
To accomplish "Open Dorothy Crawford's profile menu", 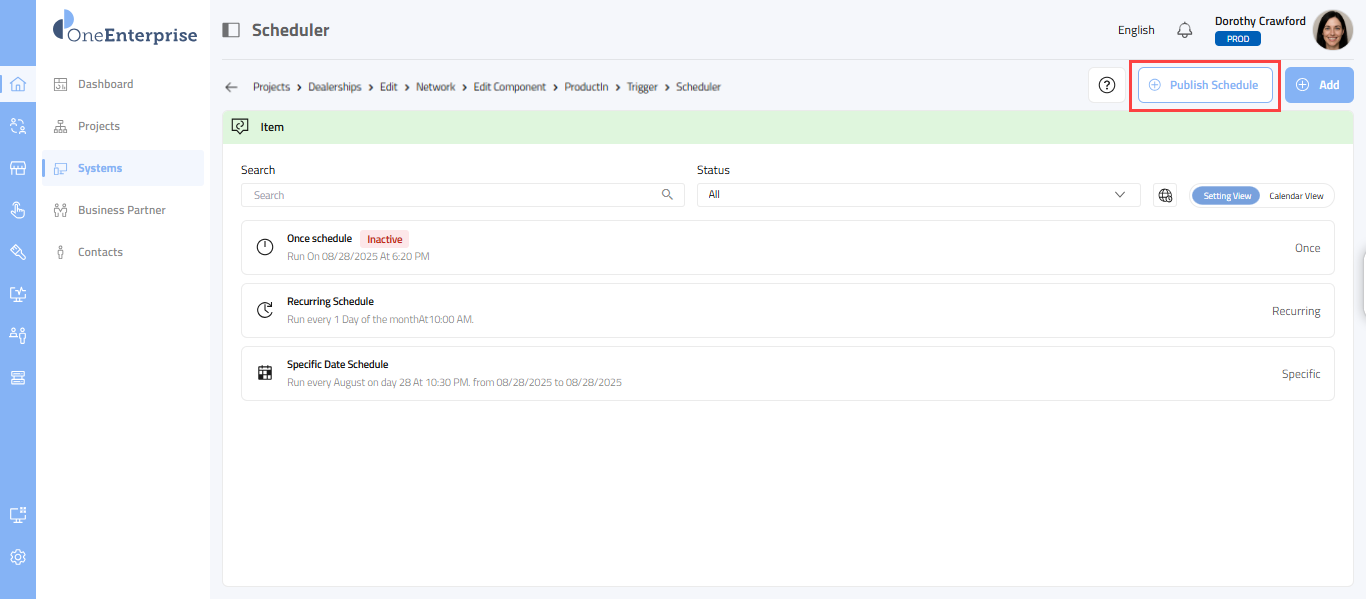I will (x=1332, y=30).
